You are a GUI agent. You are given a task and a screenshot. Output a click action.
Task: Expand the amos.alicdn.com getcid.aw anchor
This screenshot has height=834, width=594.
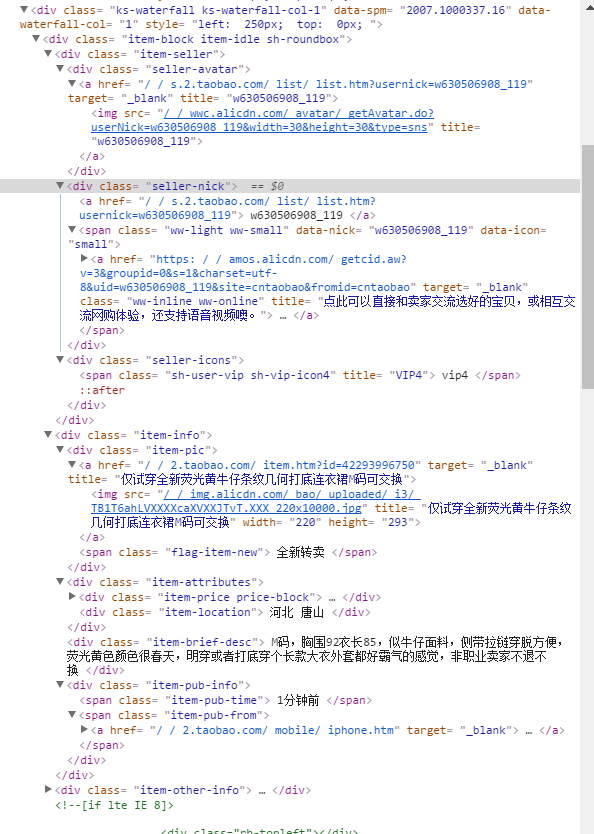(84, 258)
